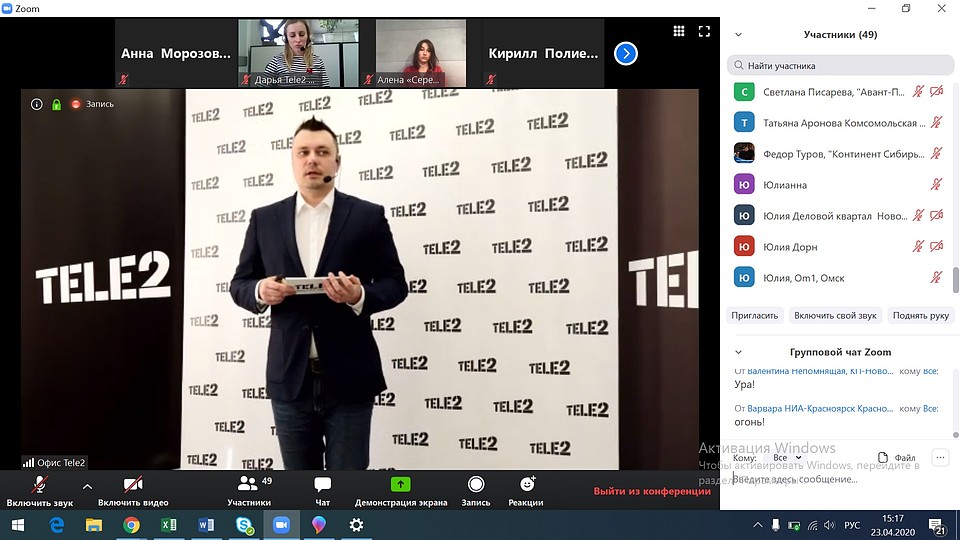Show hidden system tray icons arrow
Image resolution: width=960 pixels, height=540 pixels.
[757, 525]
